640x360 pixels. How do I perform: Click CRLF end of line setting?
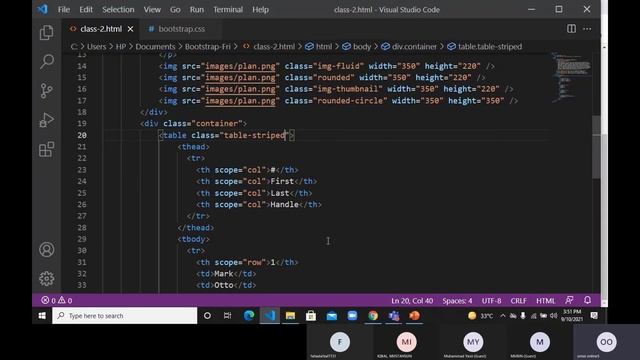click(x=518, y=301)
